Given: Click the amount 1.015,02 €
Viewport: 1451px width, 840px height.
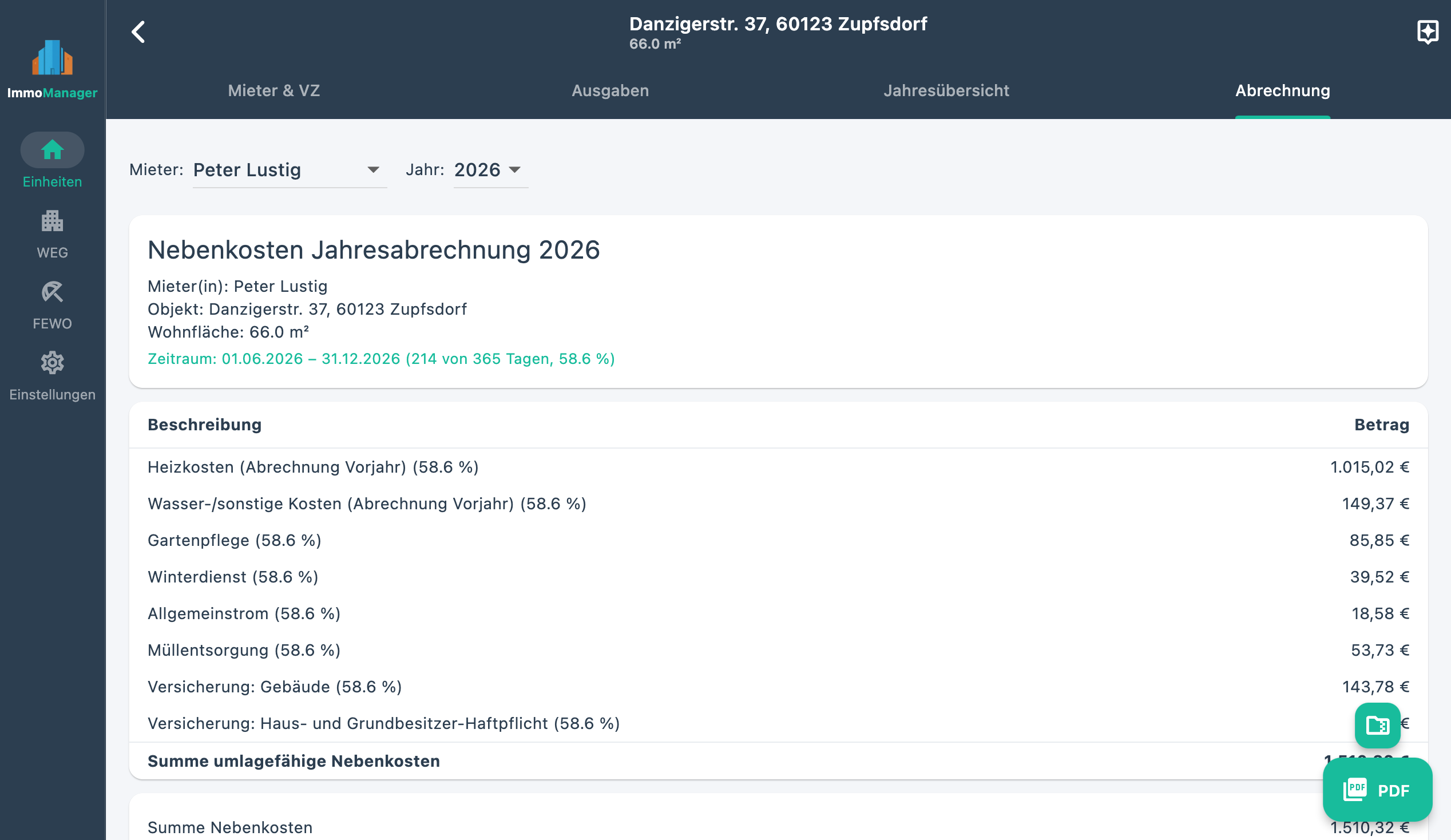Looking at the screenshot, I should tap(1370, 467).
